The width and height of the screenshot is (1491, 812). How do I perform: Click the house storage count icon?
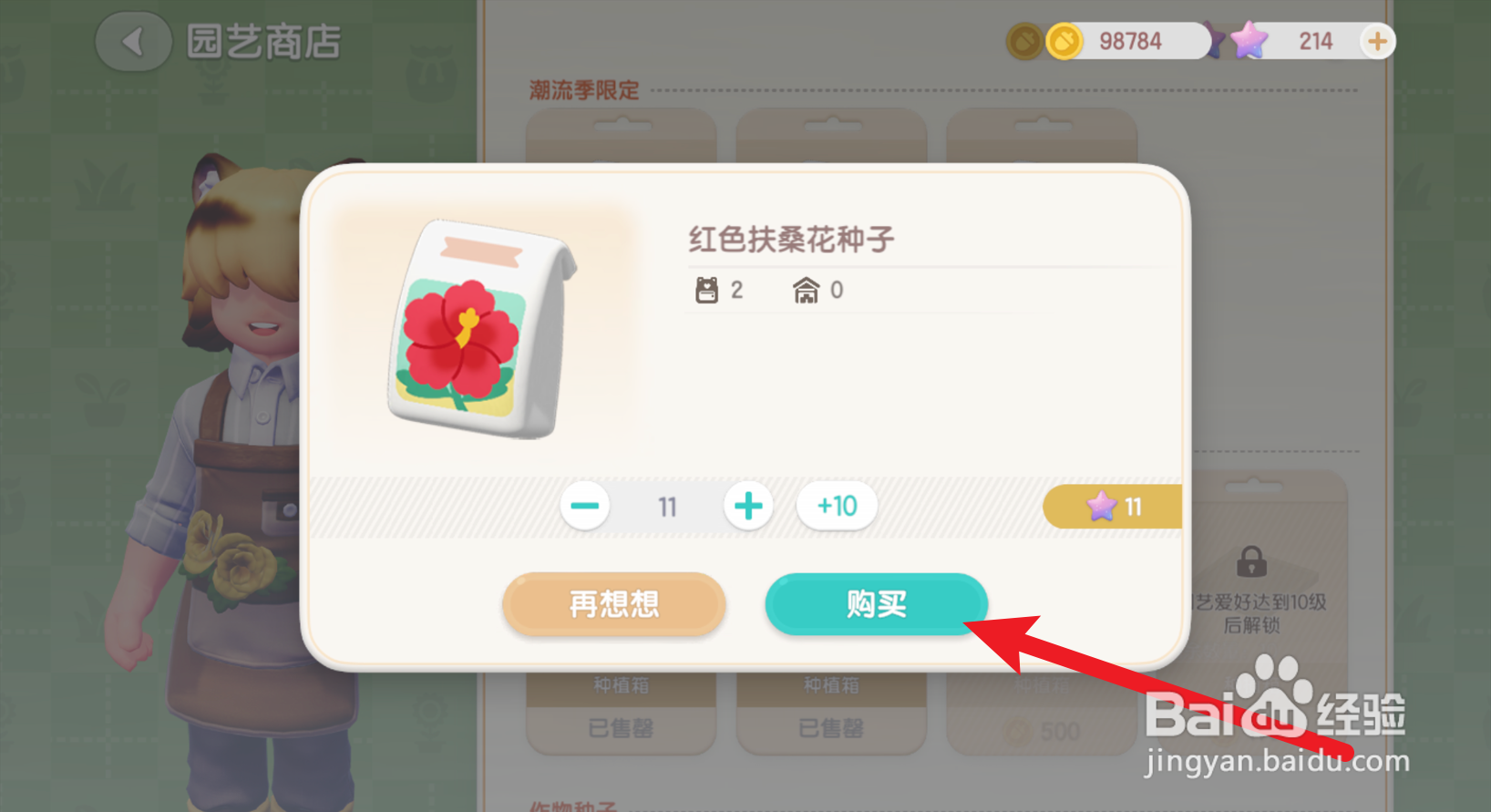coord(806,290)
